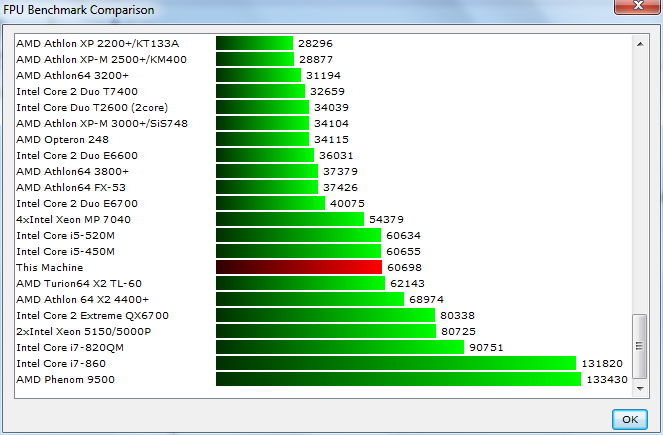
Task: Select AMD Athlon XP-M 2500+/KM400 entry
Action: [x=101, y=59]
